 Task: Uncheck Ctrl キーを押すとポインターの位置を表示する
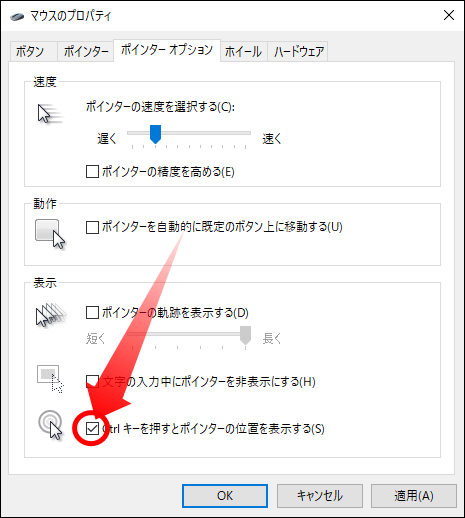(x=92, y=429)
